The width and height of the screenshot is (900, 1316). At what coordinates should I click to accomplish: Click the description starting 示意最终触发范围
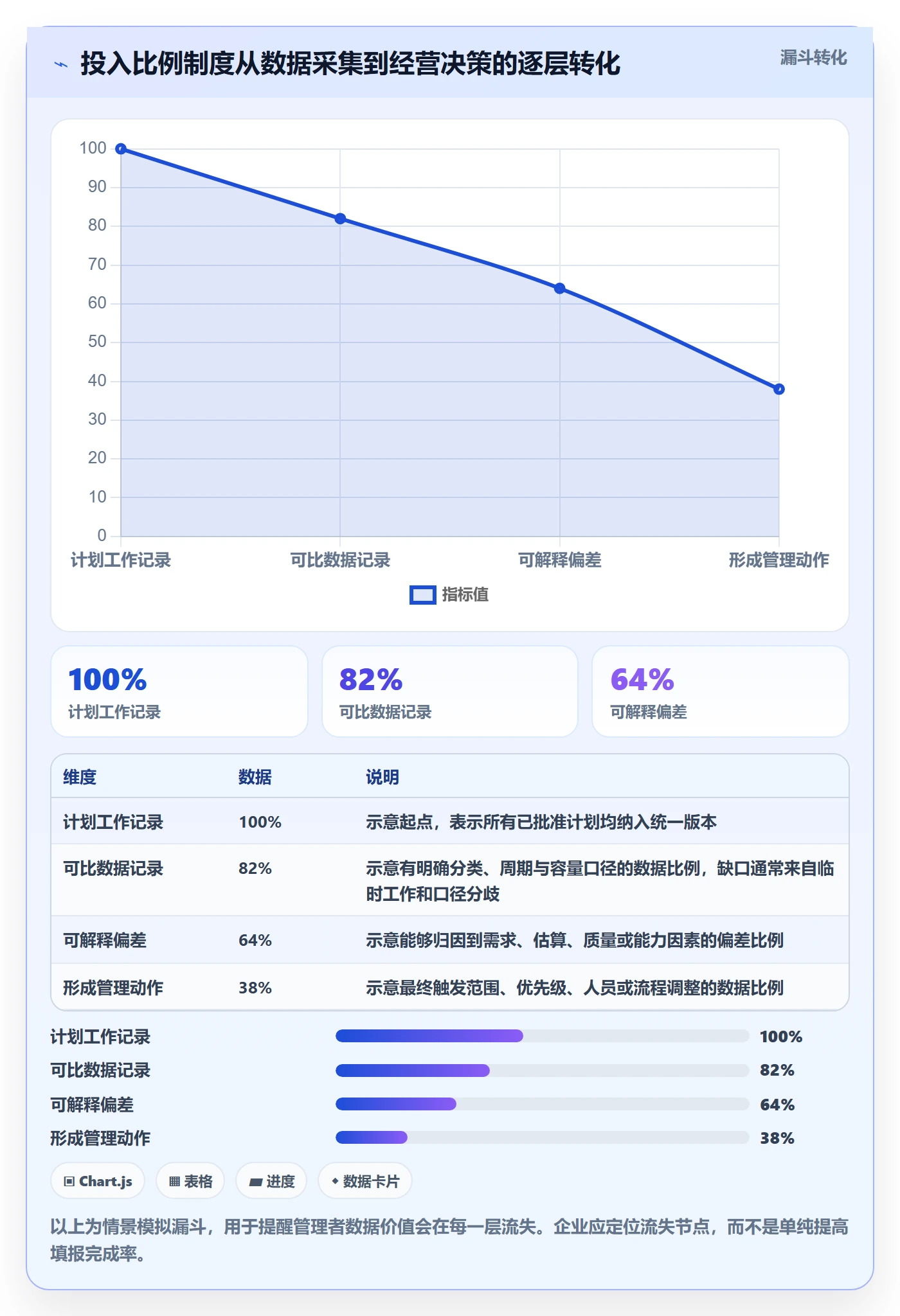575,988
